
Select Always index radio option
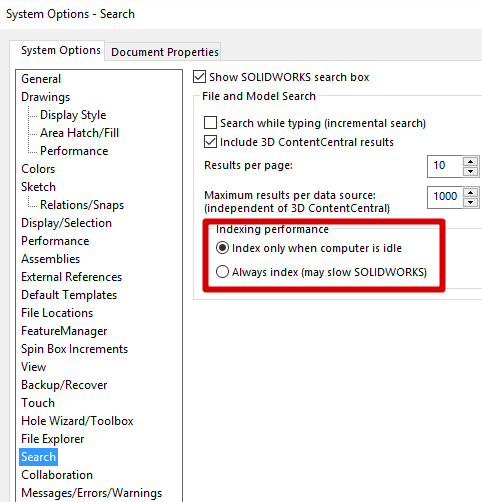(222, 272)
